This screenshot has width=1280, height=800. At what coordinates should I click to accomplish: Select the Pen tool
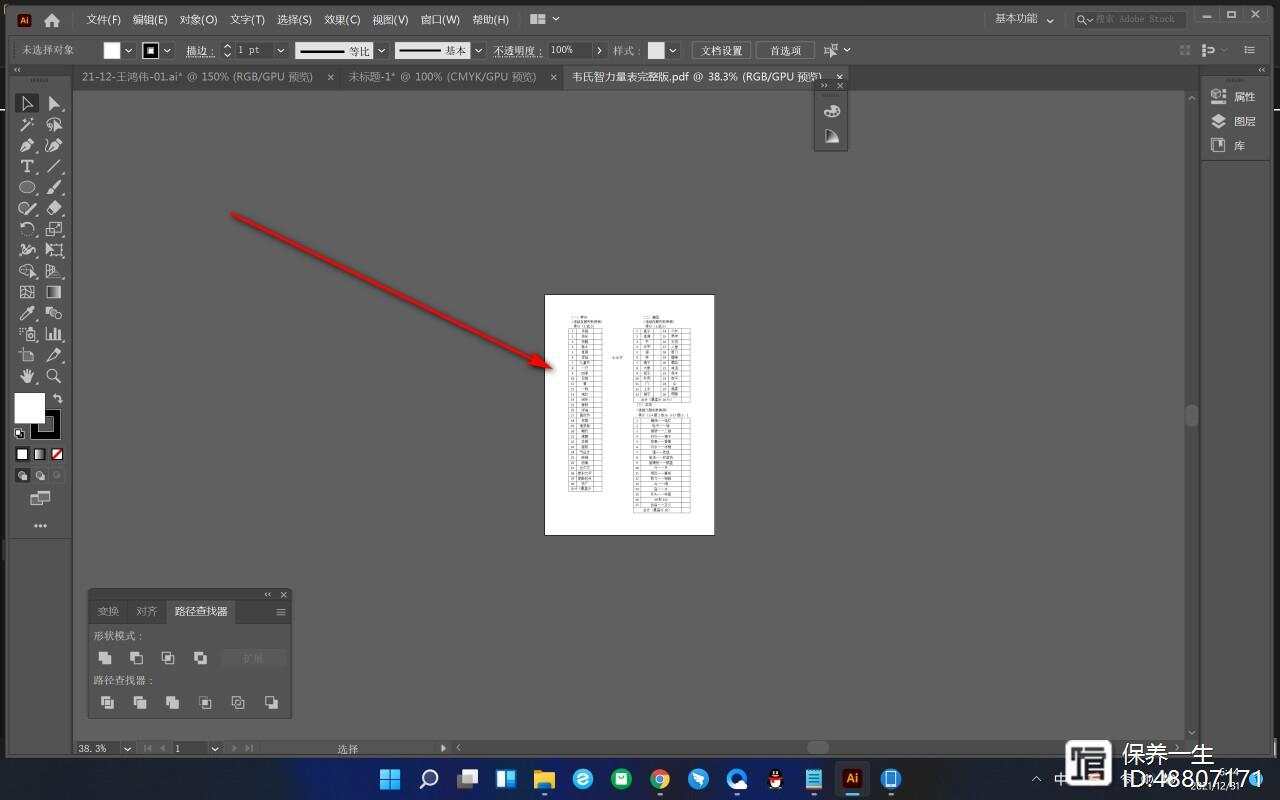27,146
